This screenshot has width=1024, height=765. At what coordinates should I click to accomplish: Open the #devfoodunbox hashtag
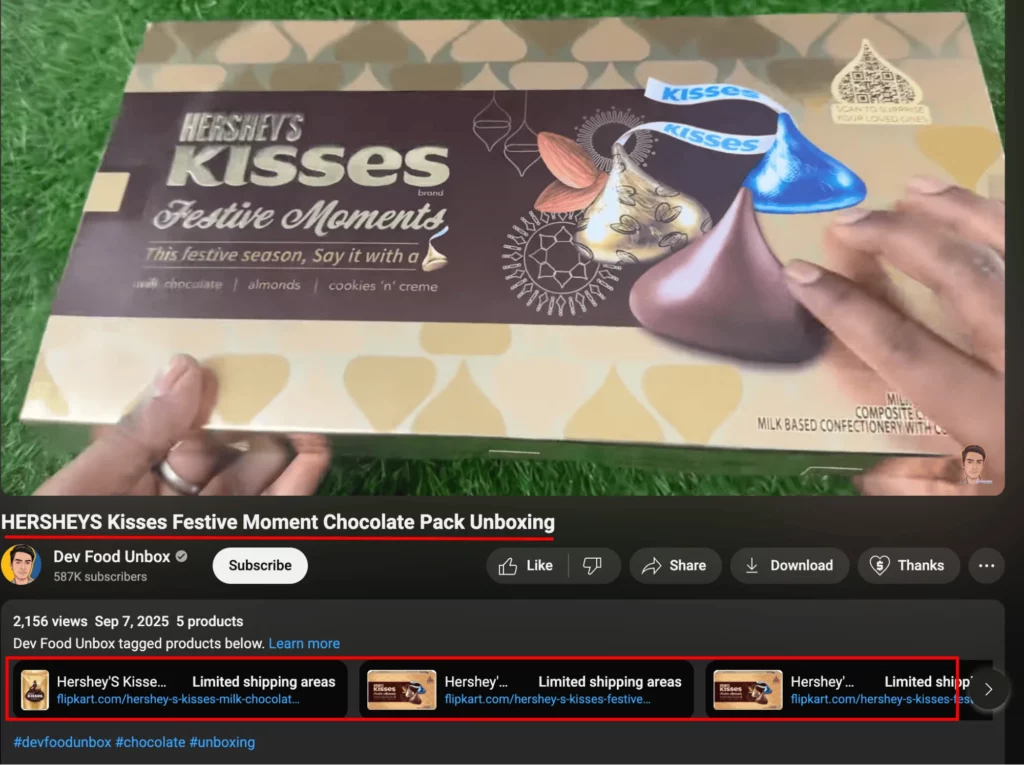pos(62,742)
